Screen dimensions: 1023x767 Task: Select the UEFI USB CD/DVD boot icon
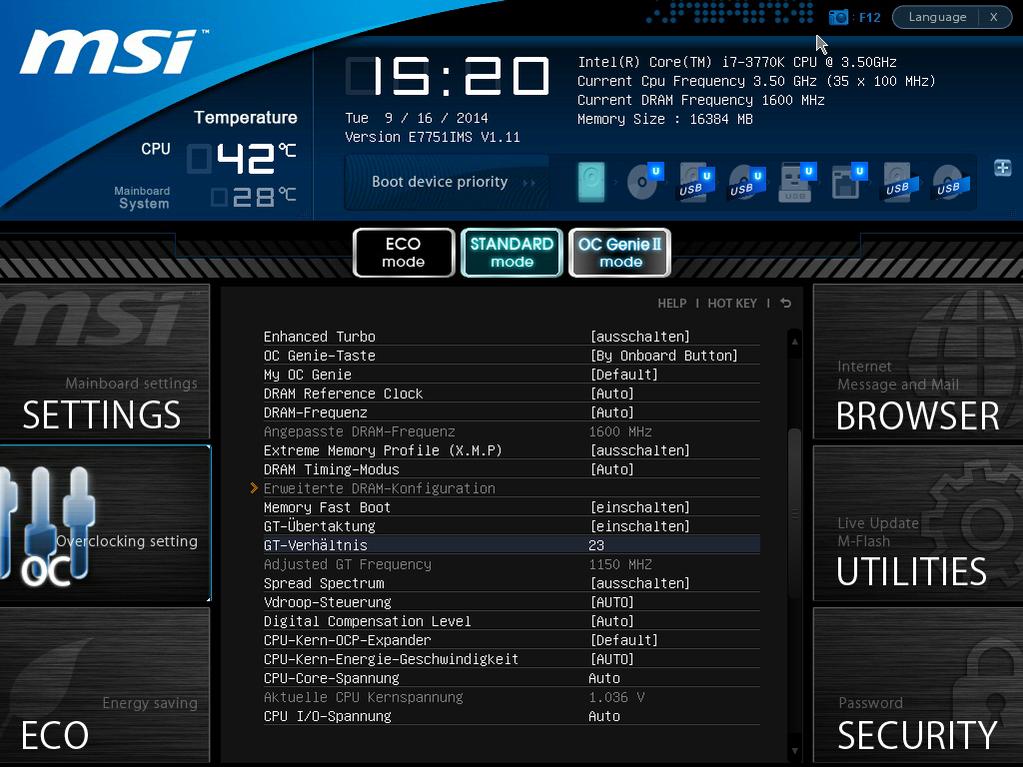747,183
